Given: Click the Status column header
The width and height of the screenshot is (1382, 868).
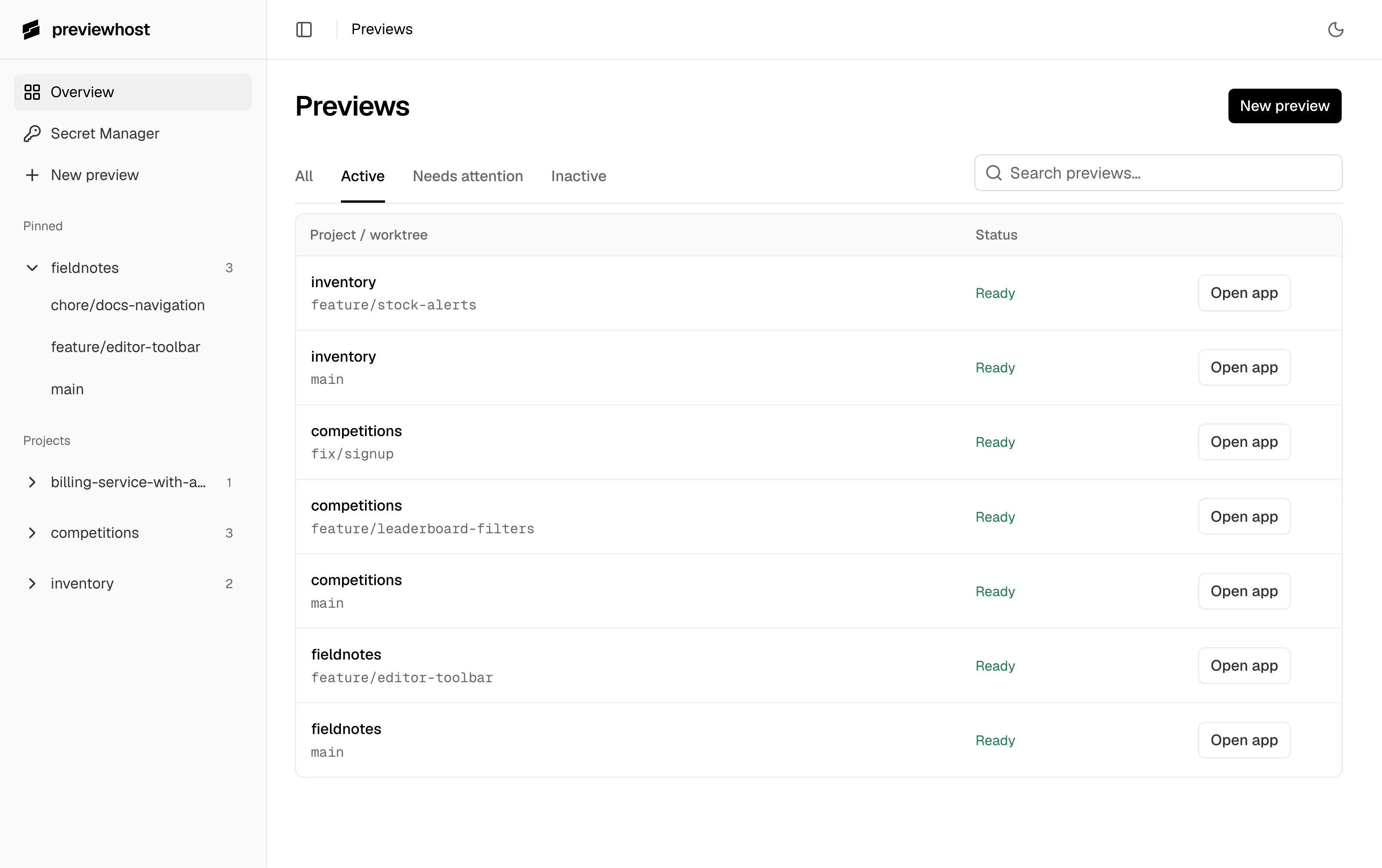Looking at the screenshot, I should 996,235.
